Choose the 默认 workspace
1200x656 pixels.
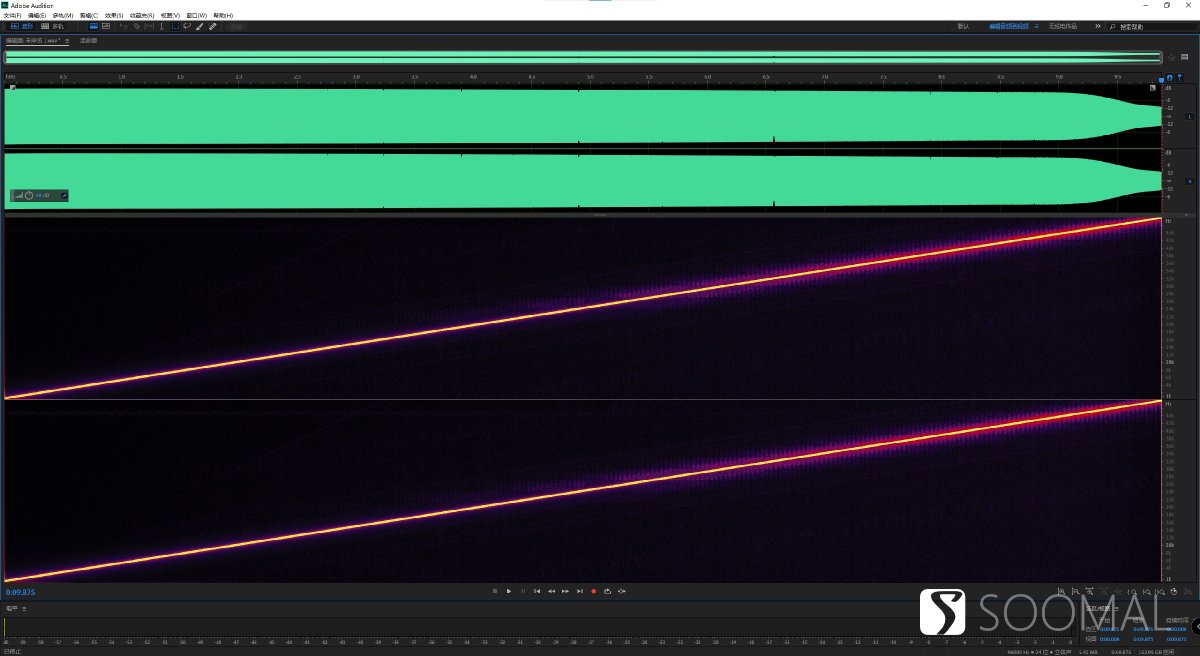pyautogui.click(x=963, y=26)
